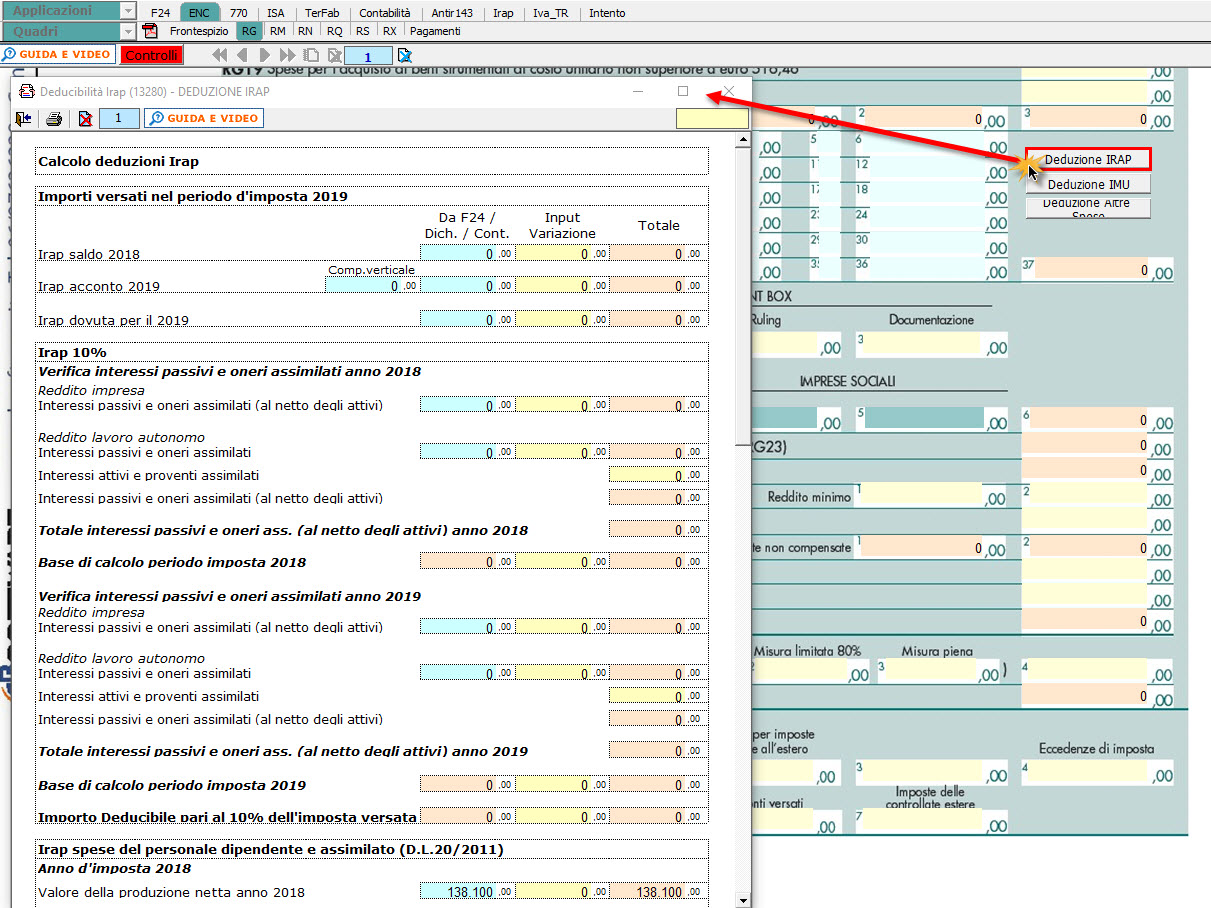Click the dialog scrollbar up arrow
1211x908 pixels.
pos(742,141)
